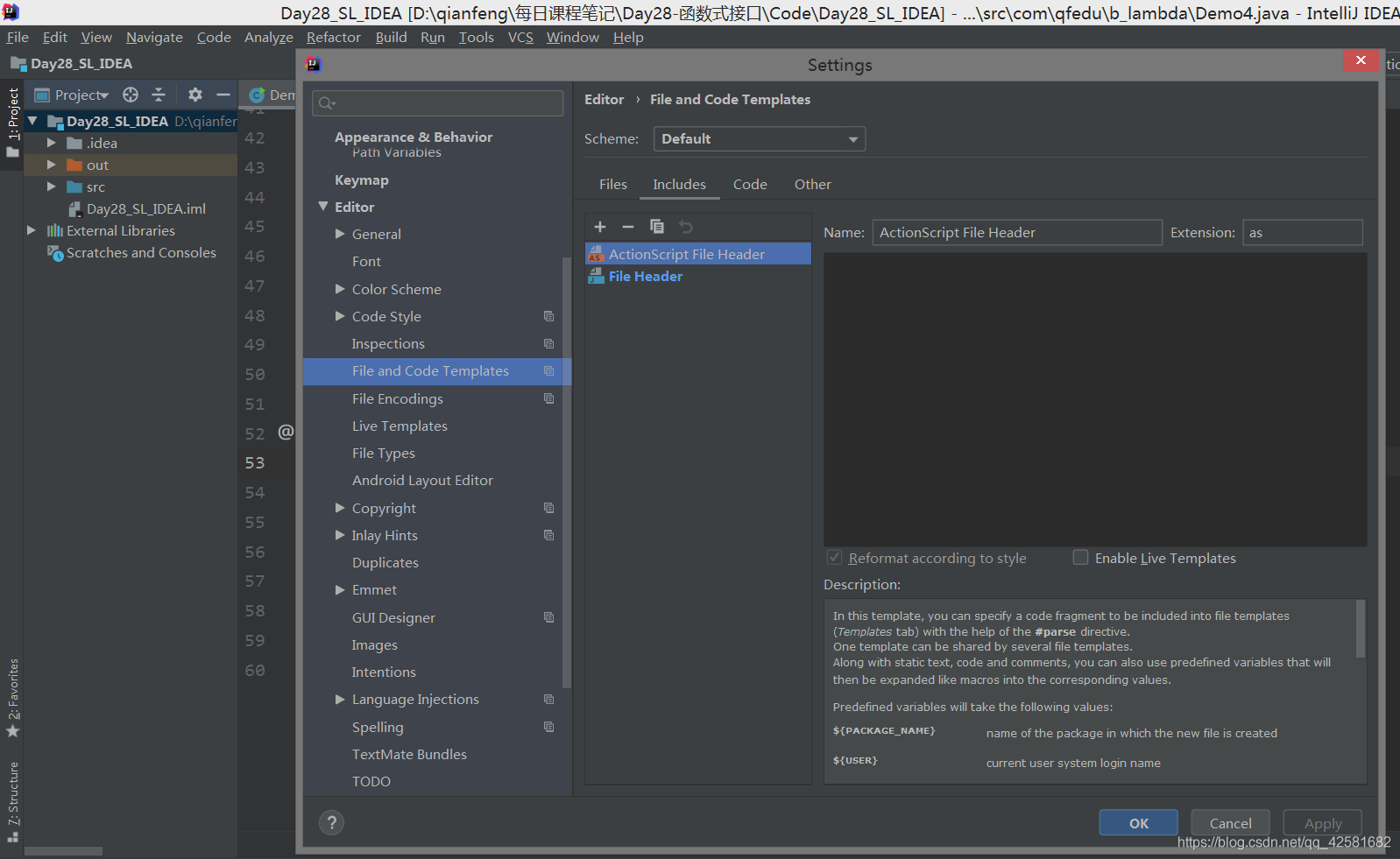Expand the General settings node
Viewport: 1400px width, 859px height.
click(x=340, y=234)
